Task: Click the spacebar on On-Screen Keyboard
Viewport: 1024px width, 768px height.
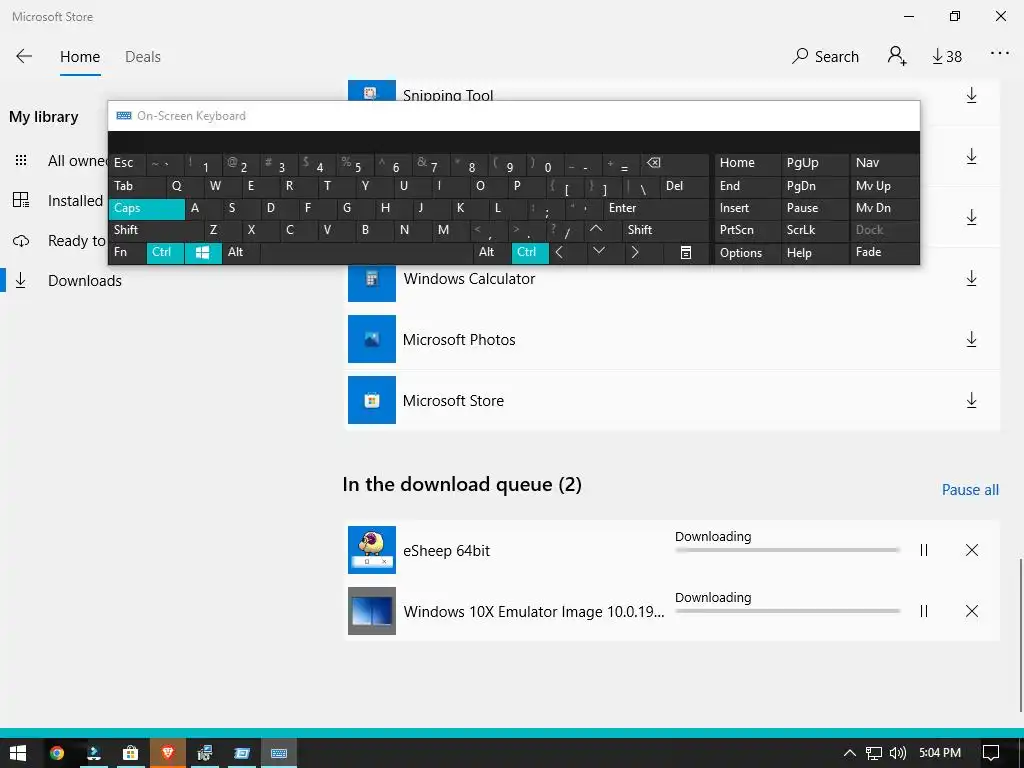Action: 367,252
